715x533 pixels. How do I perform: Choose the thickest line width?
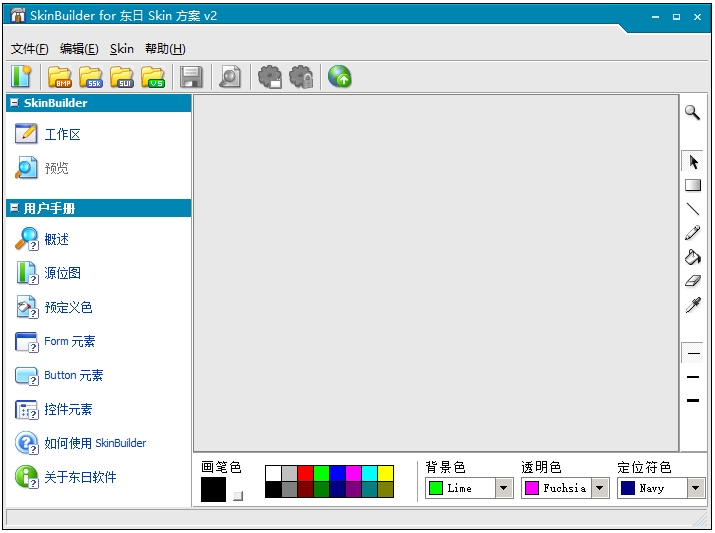tap(693, 401)
